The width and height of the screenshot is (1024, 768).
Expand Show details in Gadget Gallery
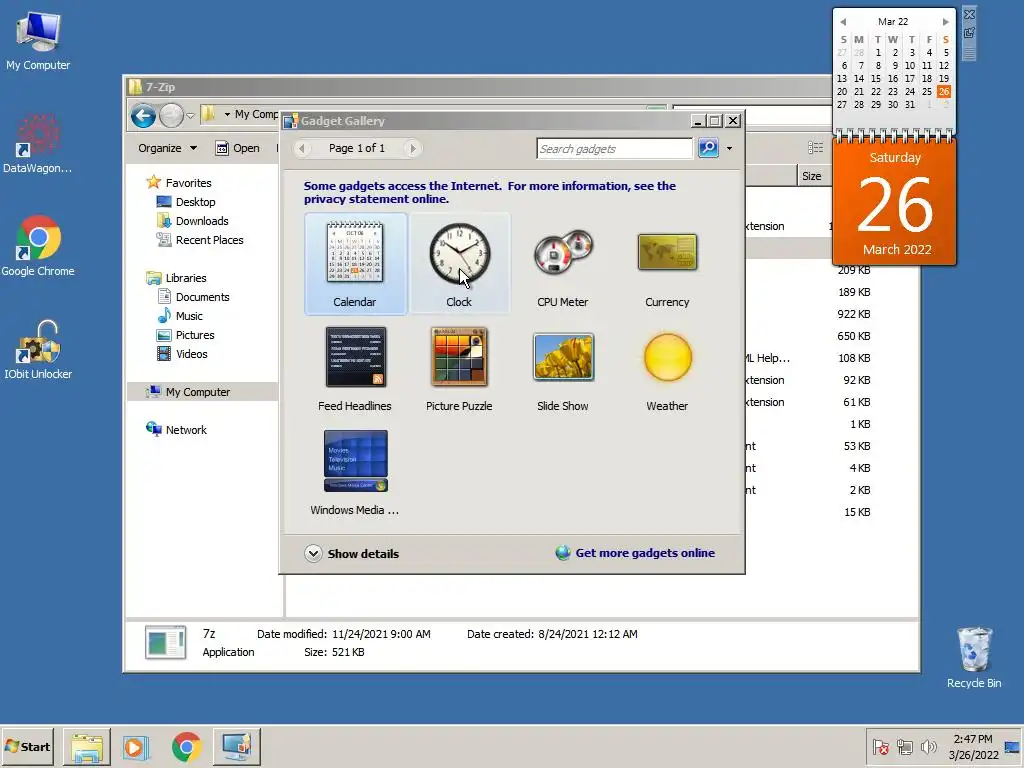tap(351, 553)
